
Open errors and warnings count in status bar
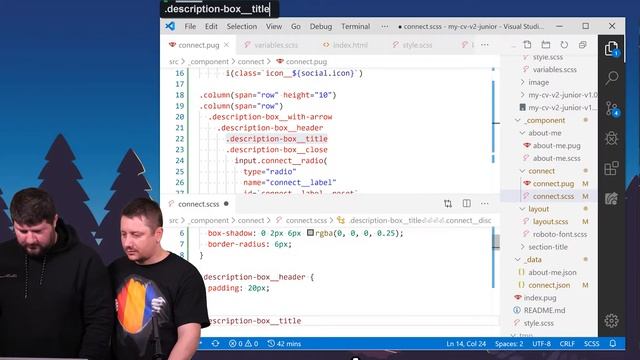tap(243, 344)
